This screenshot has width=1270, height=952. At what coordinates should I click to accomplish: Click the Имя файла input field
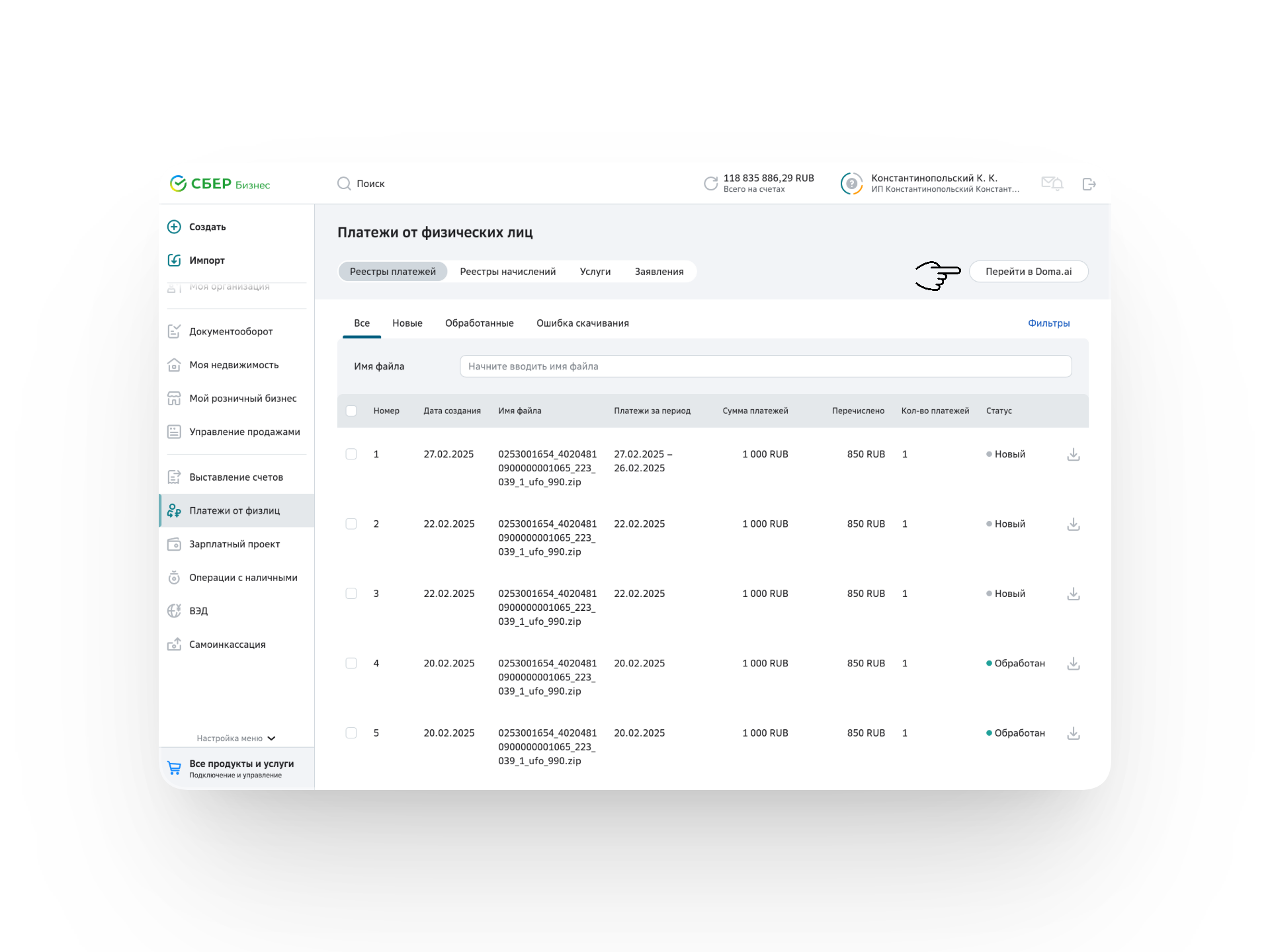[765, 366]
